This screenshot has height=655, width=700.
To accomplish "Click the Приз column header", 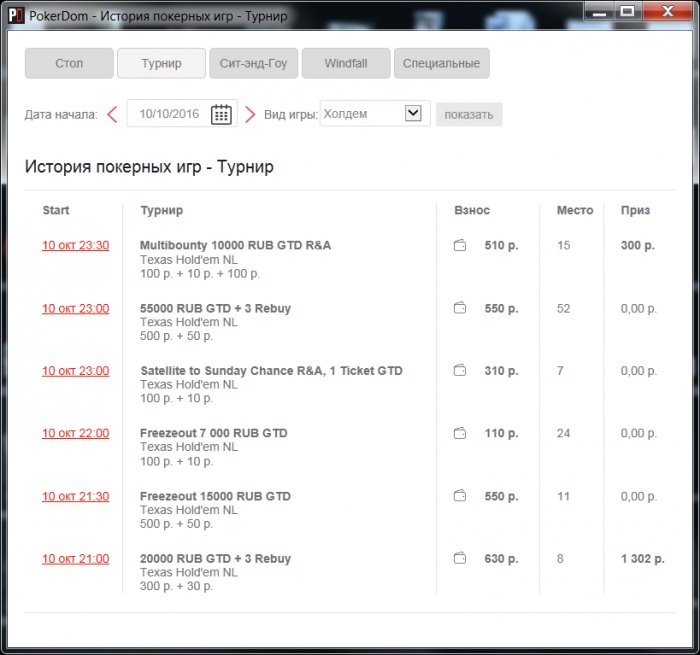I will (635, 210).
